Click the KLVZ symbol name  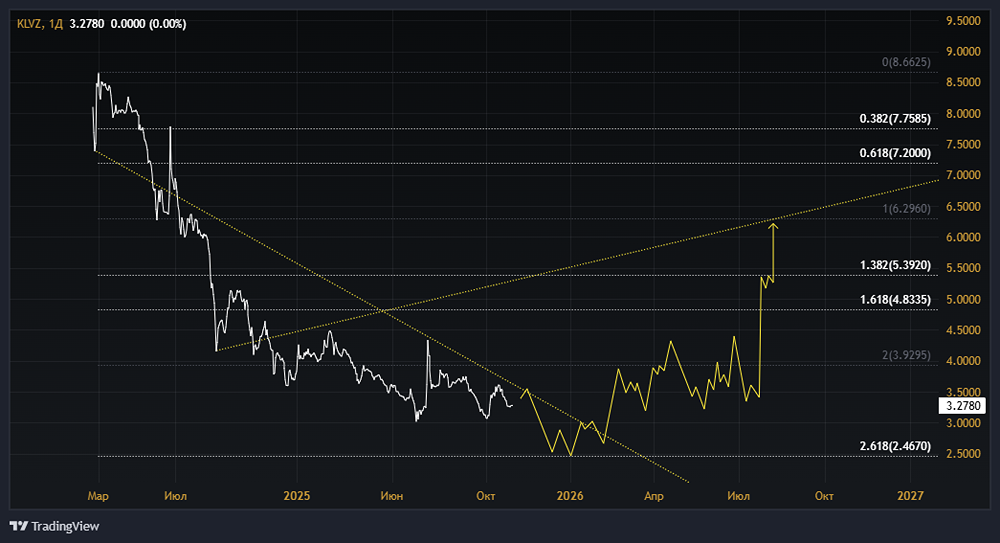coord(29,22)
